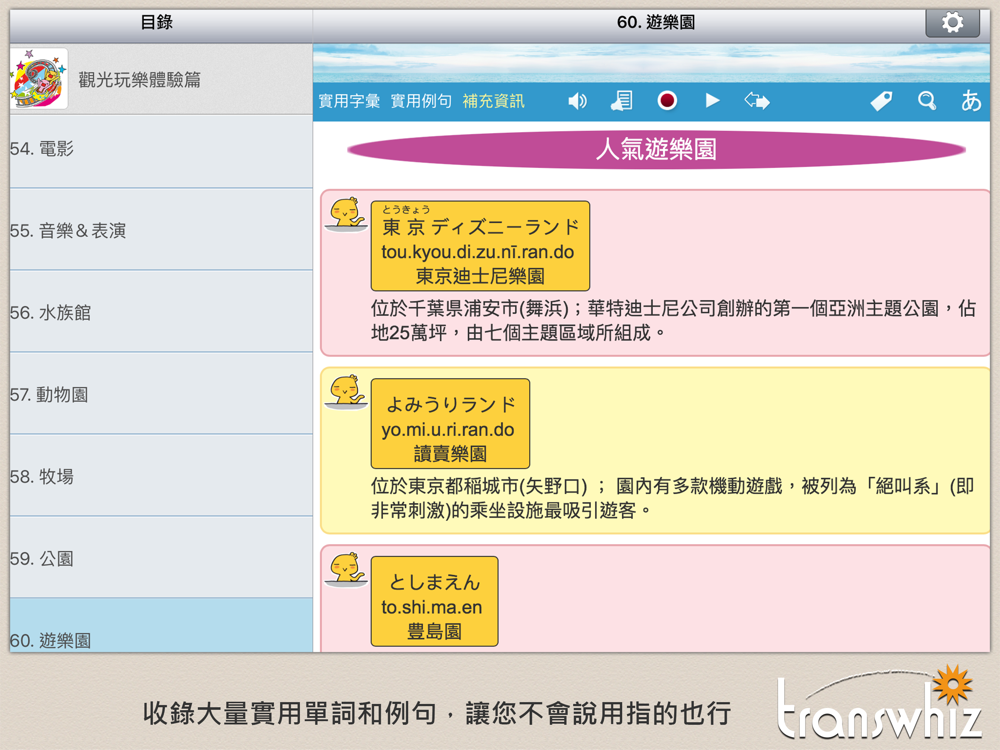Toggle kana display with the あ icon
Viewport: 1000px width, 750px height.
pos(971,101)
